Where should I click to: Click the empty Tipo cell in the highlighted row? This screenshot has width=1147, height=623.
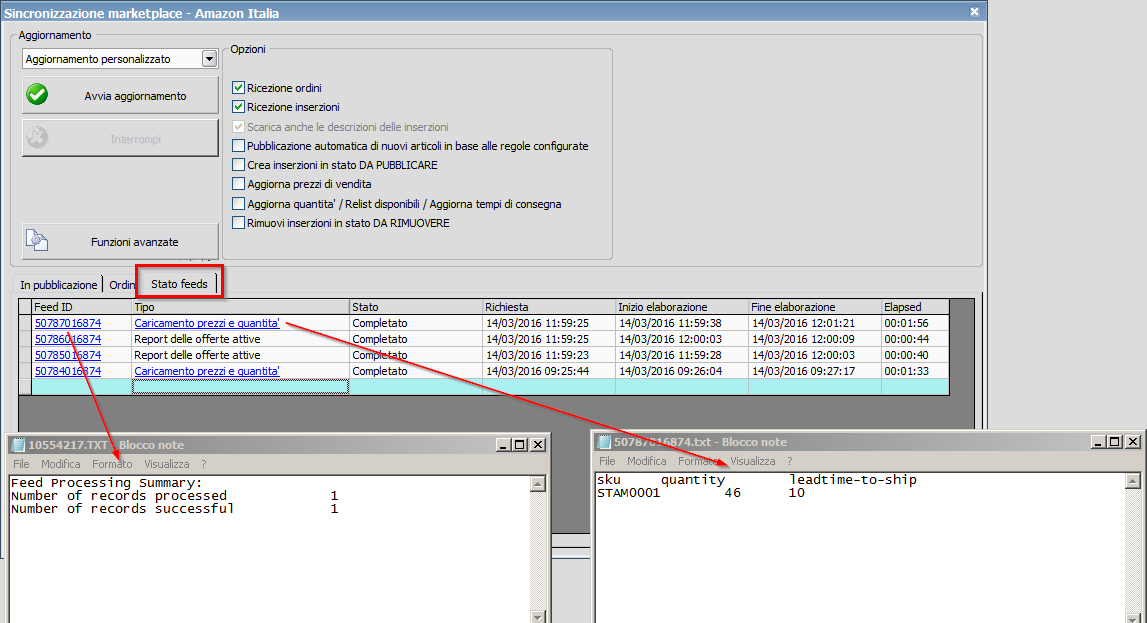(241, 387)
